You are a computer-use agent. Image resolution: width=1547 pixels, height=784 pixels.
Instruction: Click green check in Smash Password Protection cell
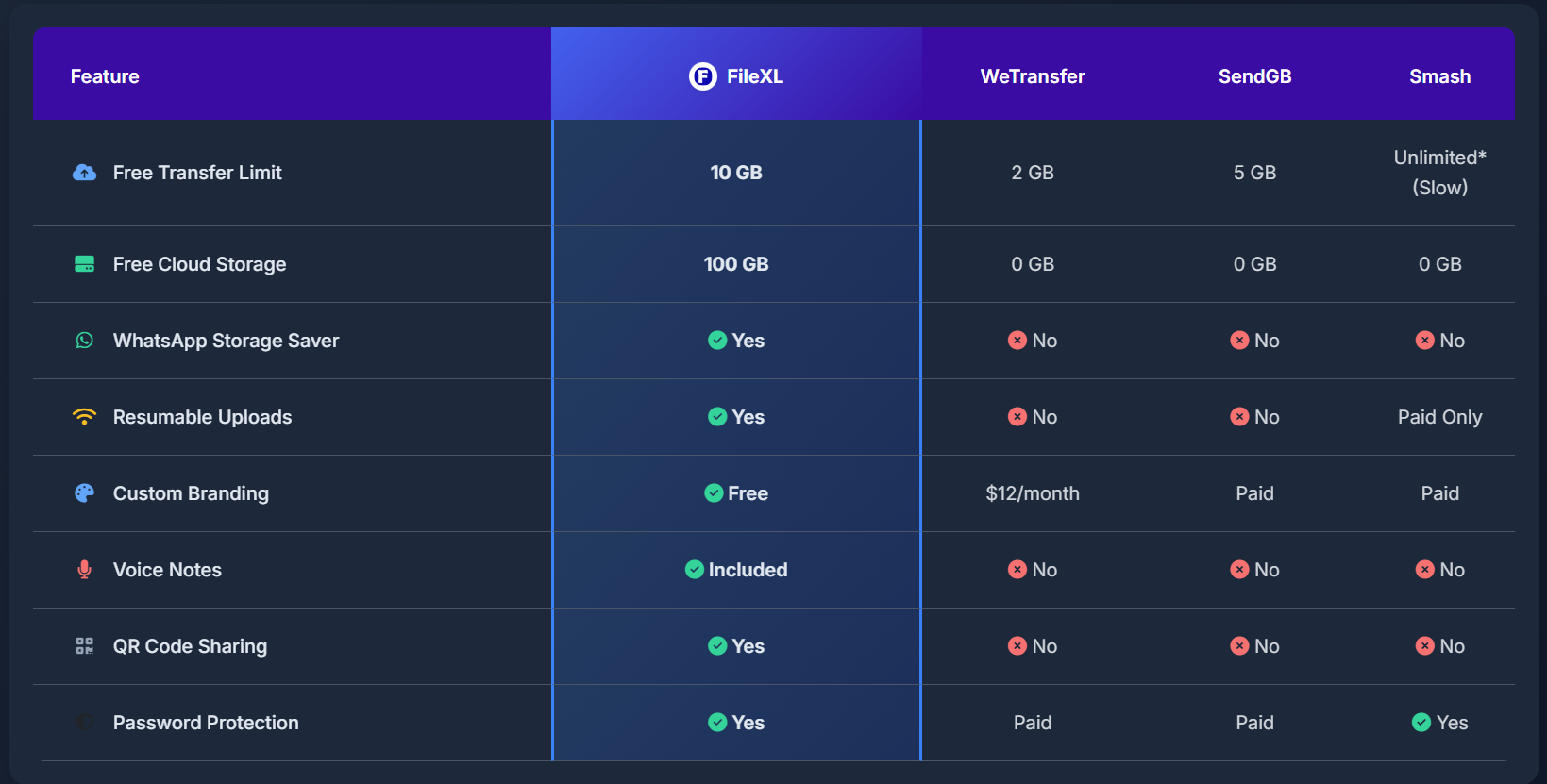point(1421,723)
